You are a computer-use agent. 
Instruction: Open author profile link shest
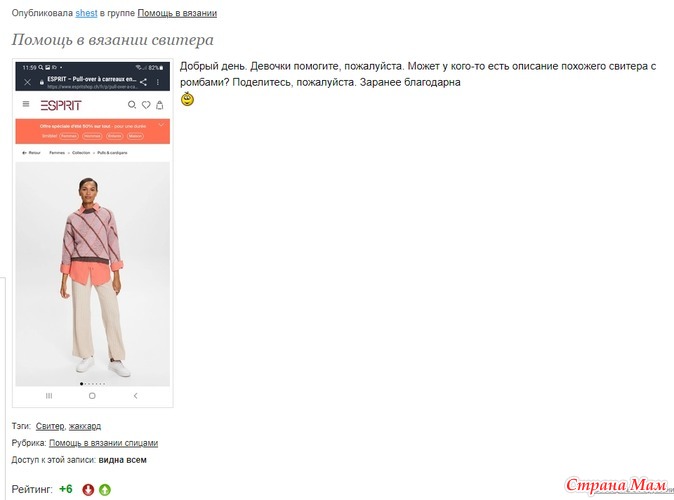coord(86,13)
